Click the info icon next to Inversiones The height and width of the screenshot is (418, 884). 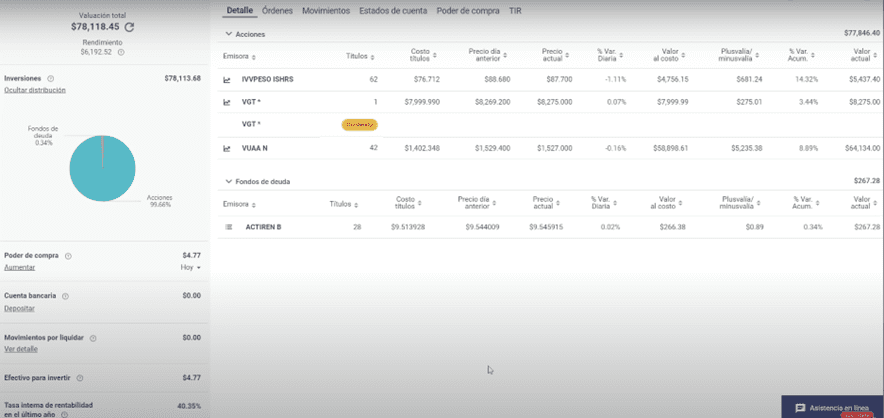point(50,78)
